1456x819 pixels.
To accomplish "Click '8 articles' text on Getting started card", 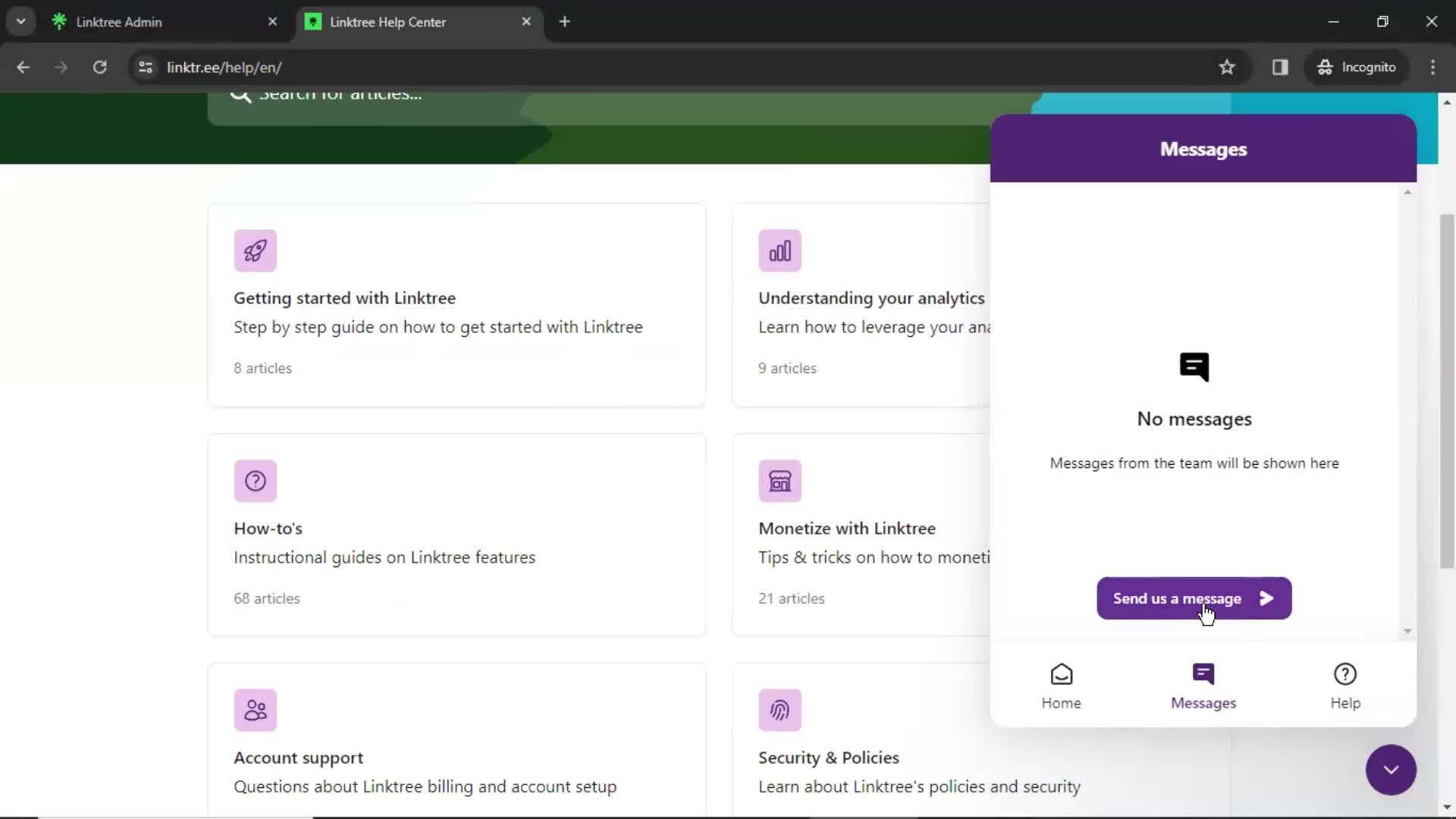I will 262,368.
